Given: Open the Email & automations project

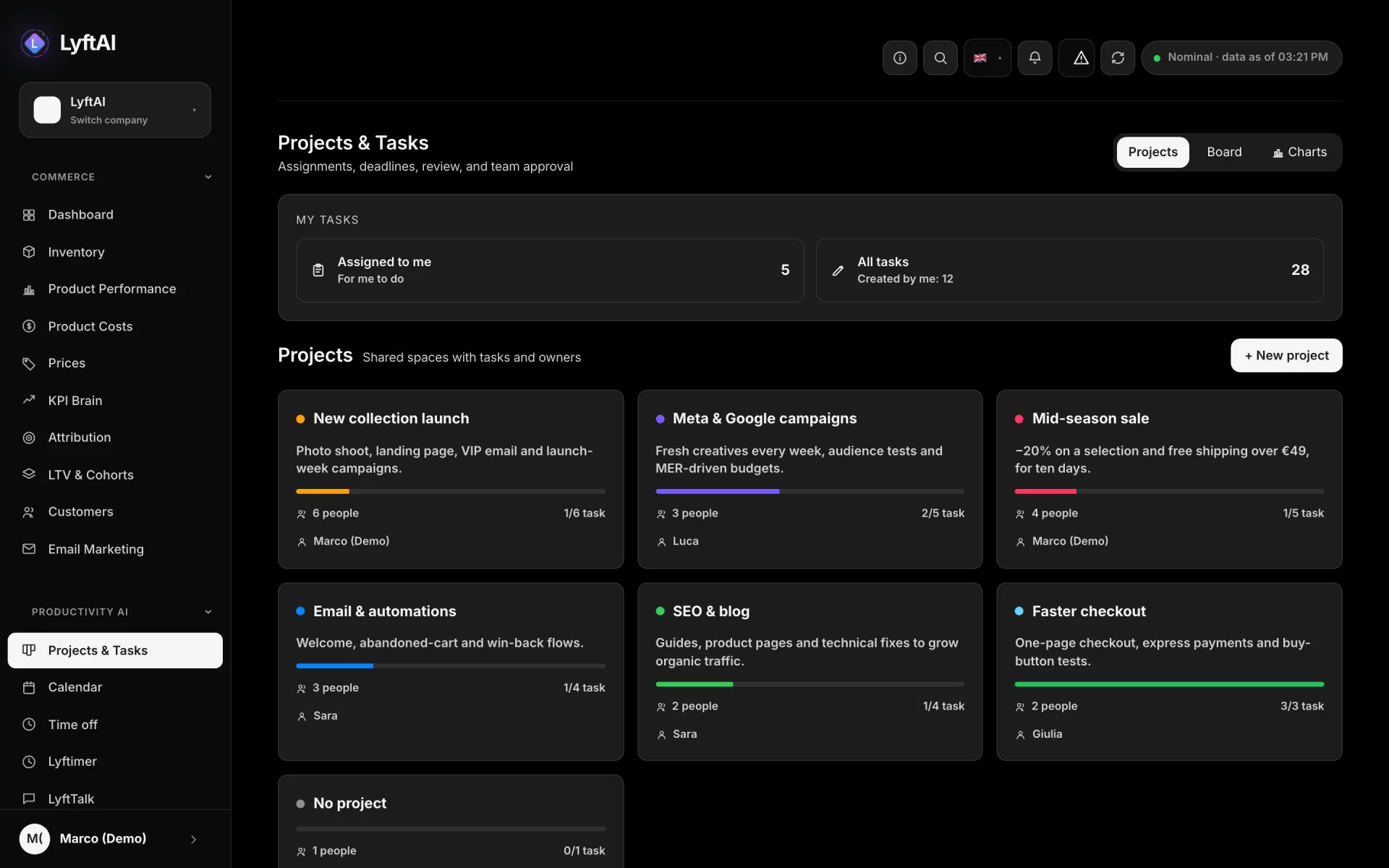Looking at the screenshot, I should 451,672.
